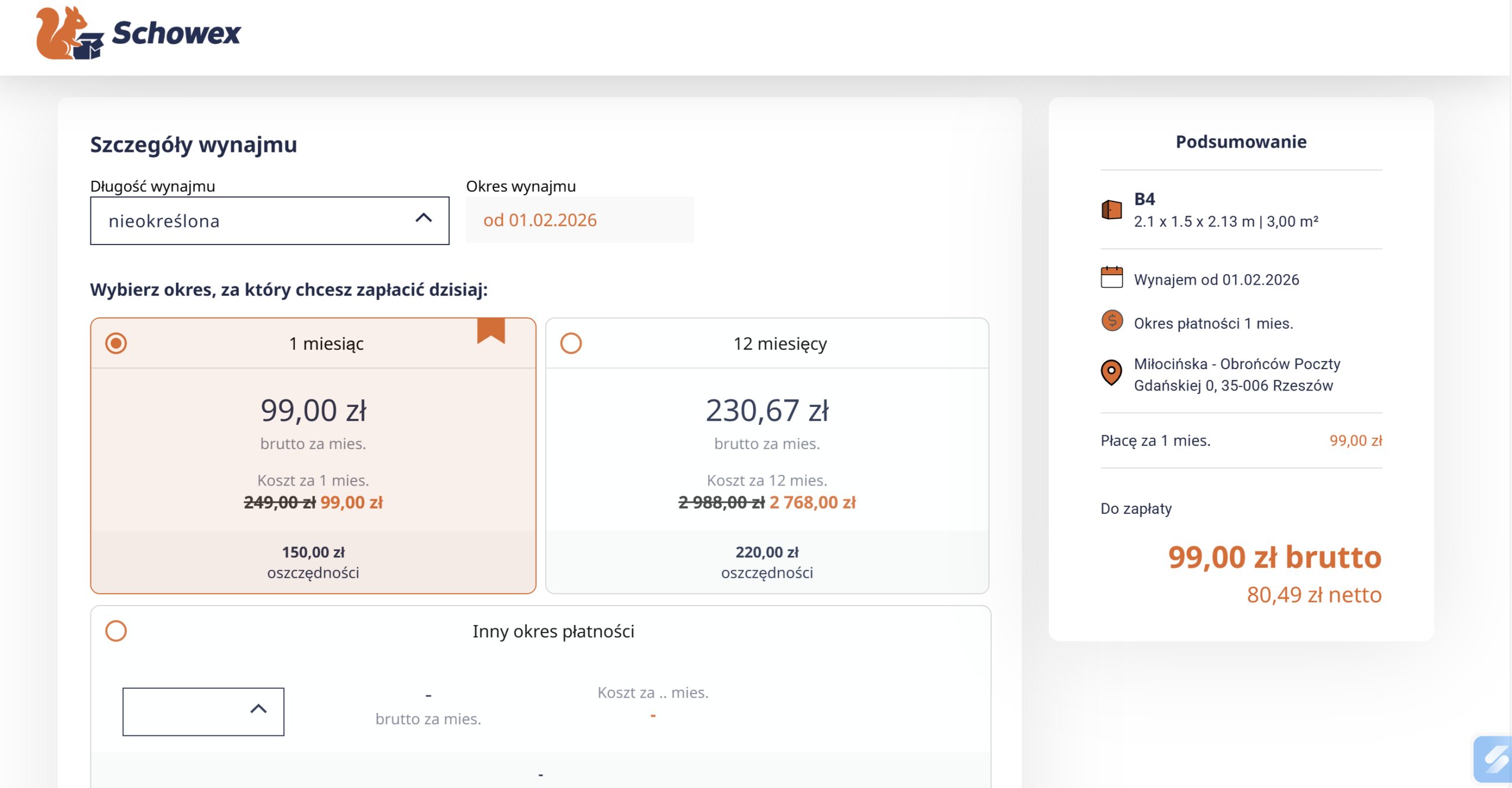Image resolution: width=1512 pixels, height=788 pixels.
Task: Select the 1 miesiąc radio button
Action: point(116,343)
